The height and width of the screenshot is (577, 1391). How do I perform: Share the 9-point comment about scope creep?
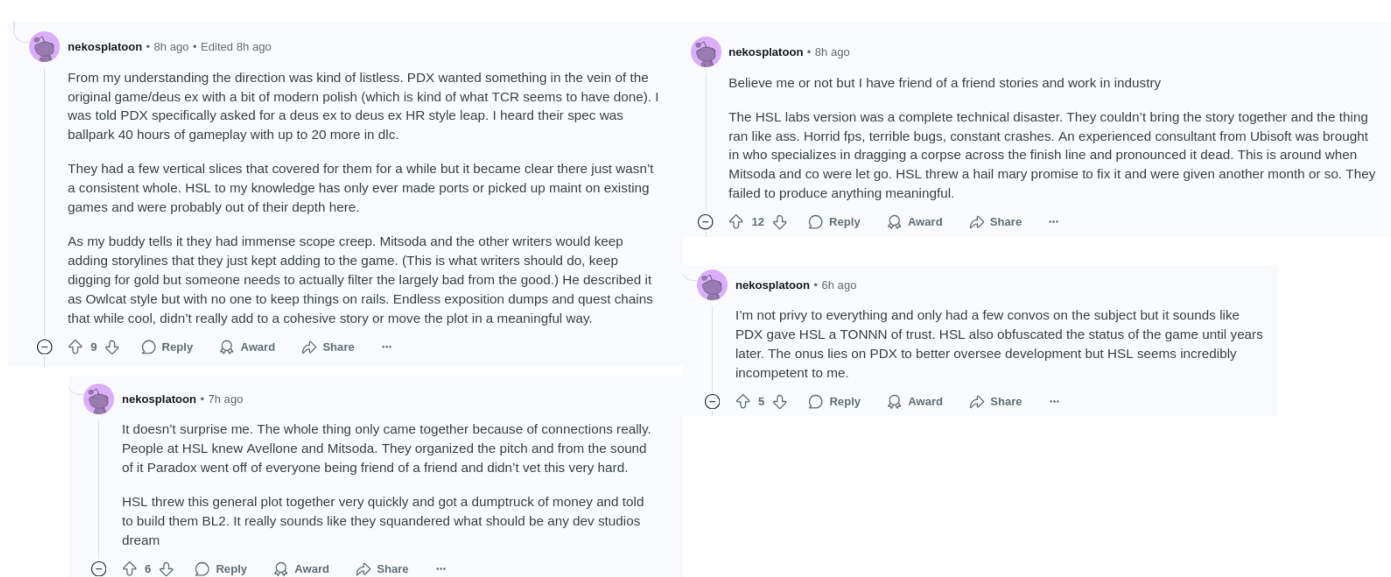click(328, 347)
